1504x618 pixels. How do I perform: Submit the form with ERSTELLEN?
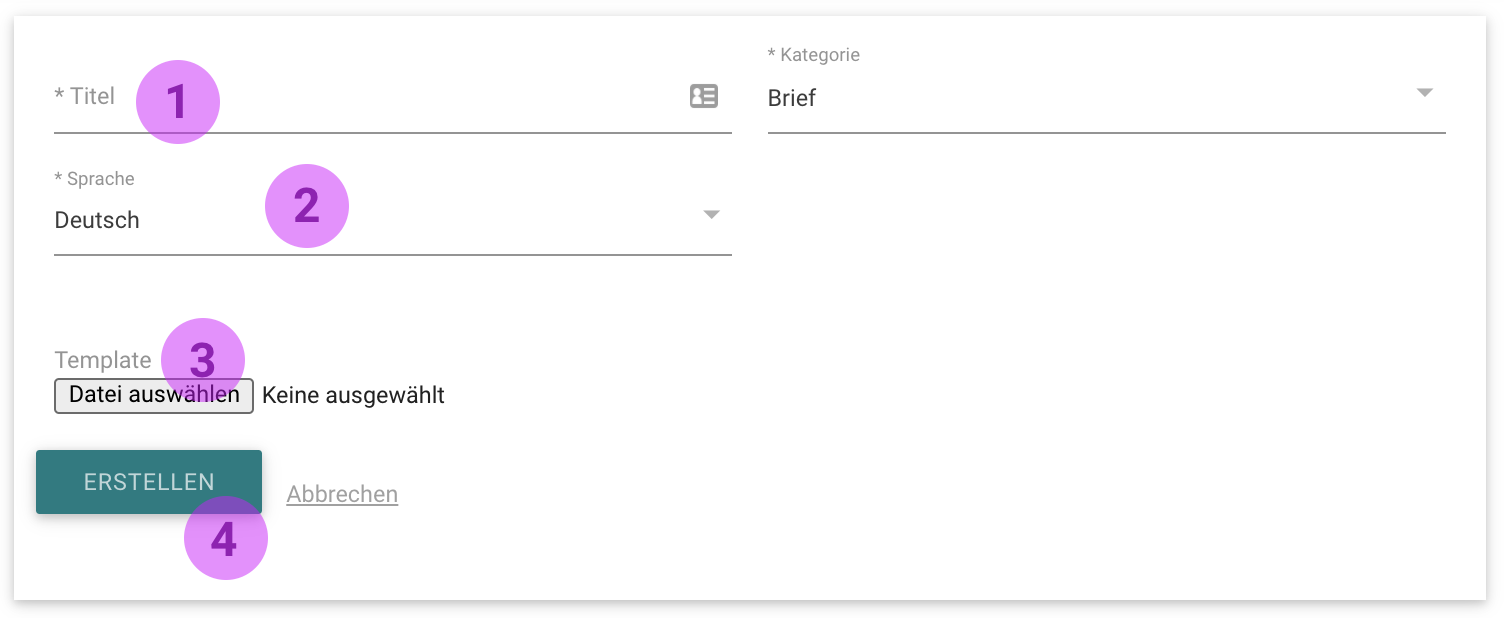click(x=149, y=482)
